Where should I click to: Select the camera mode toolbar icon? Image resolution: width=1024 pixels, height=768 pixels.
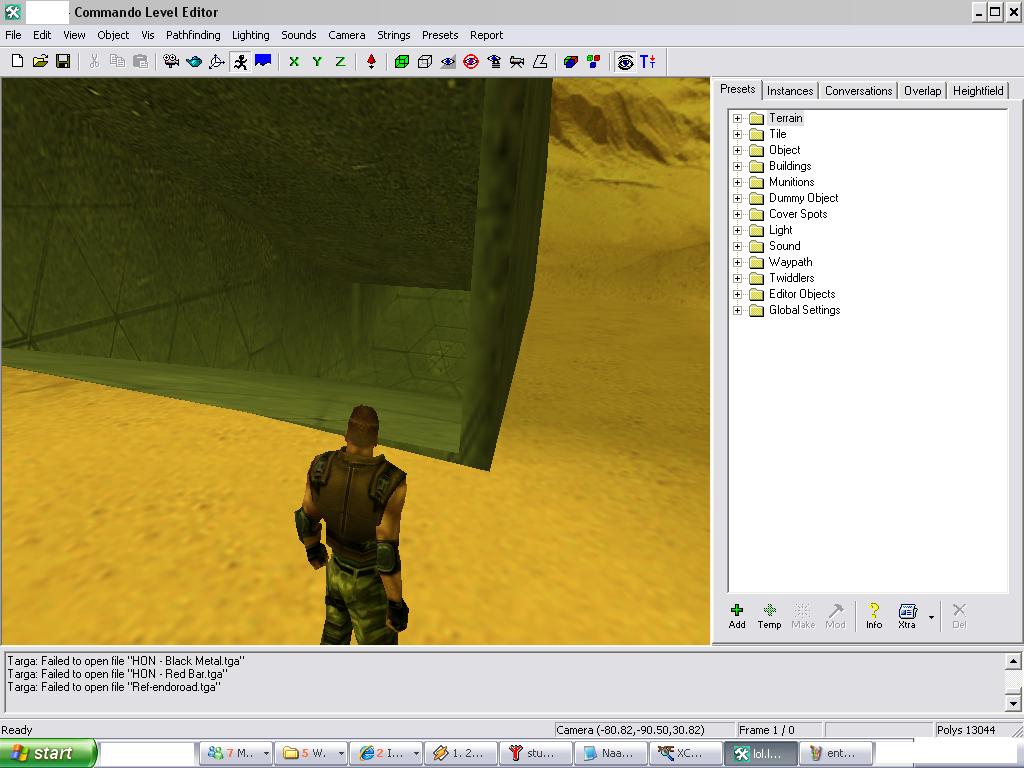point(171,61)
